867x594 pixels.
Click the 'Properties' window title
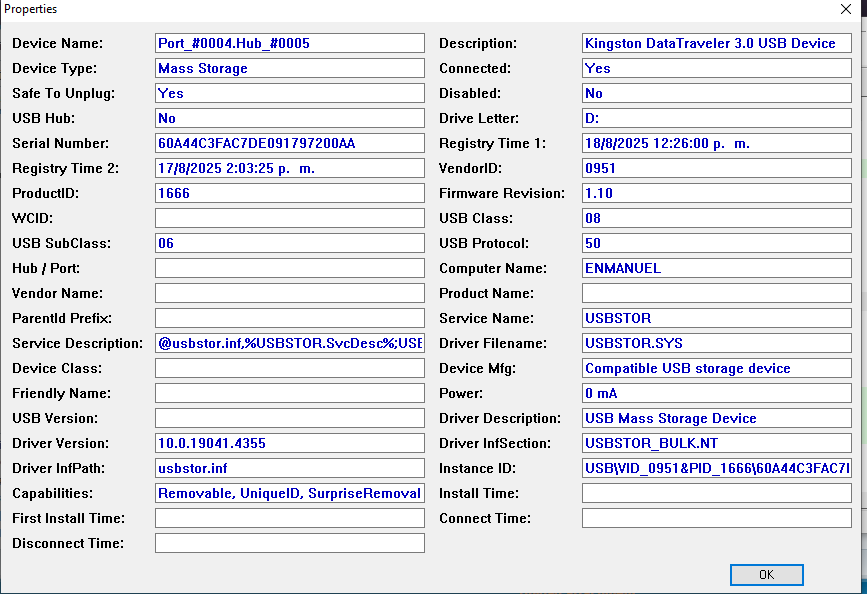point(30,9)
